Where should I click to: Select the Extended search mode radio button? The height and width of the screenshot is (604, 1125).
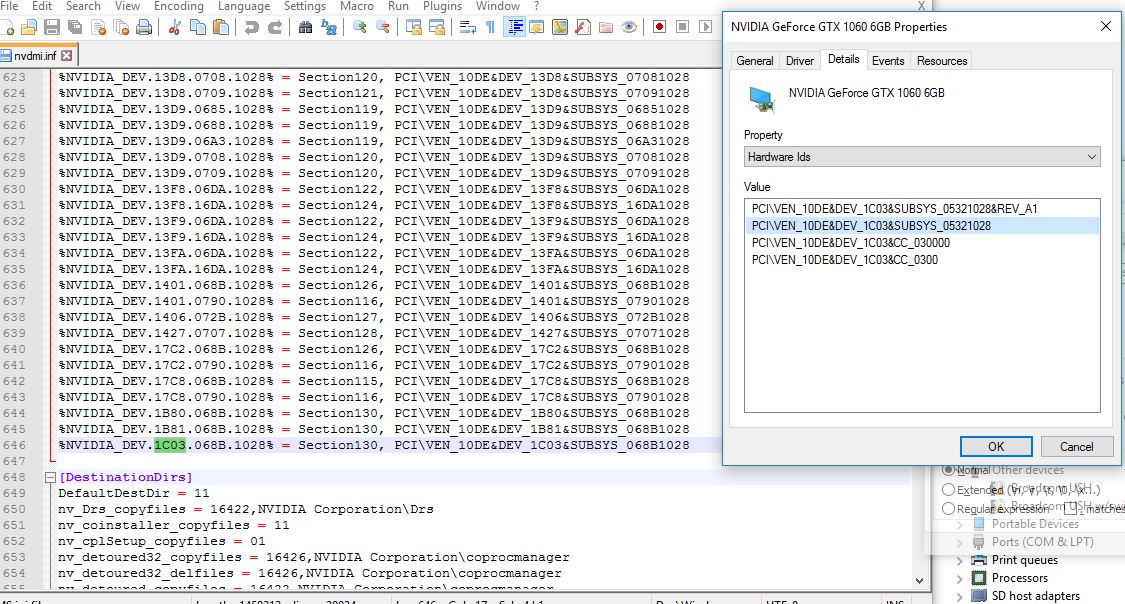point(949,490)
